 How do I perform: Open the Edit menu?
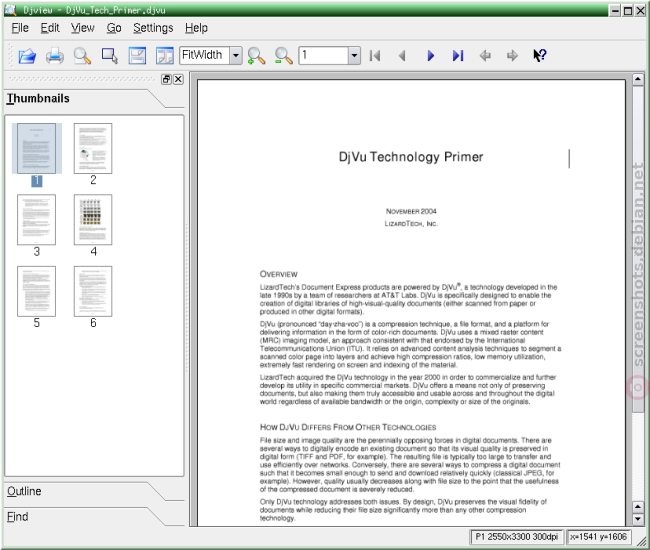coord(50,28)
